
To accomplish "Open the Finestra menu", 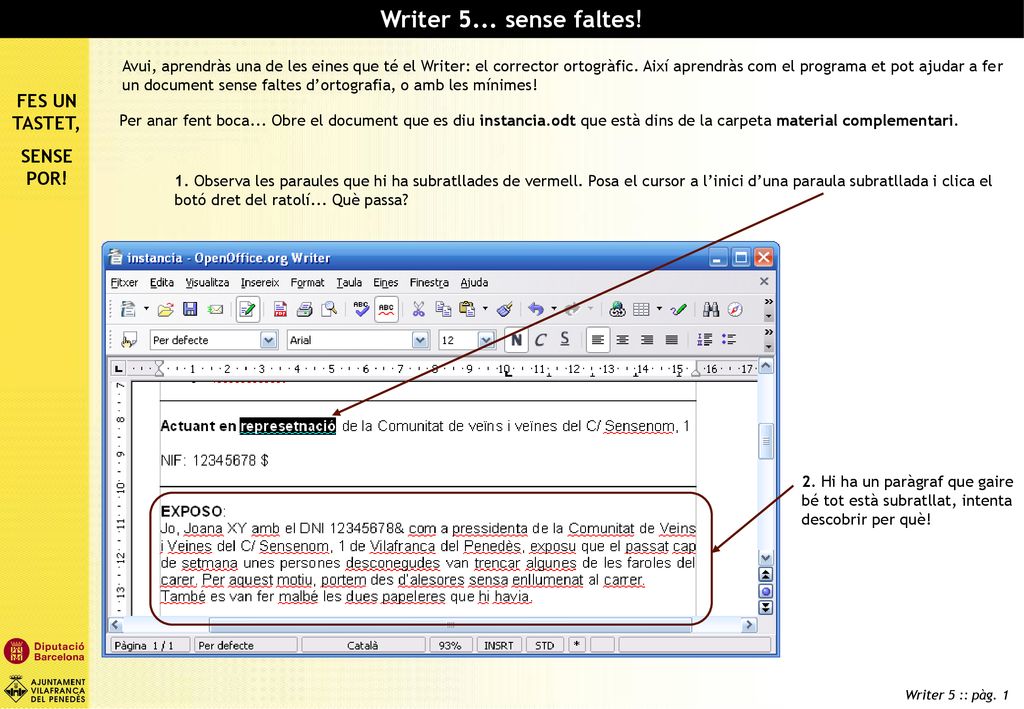I will 429,283.
